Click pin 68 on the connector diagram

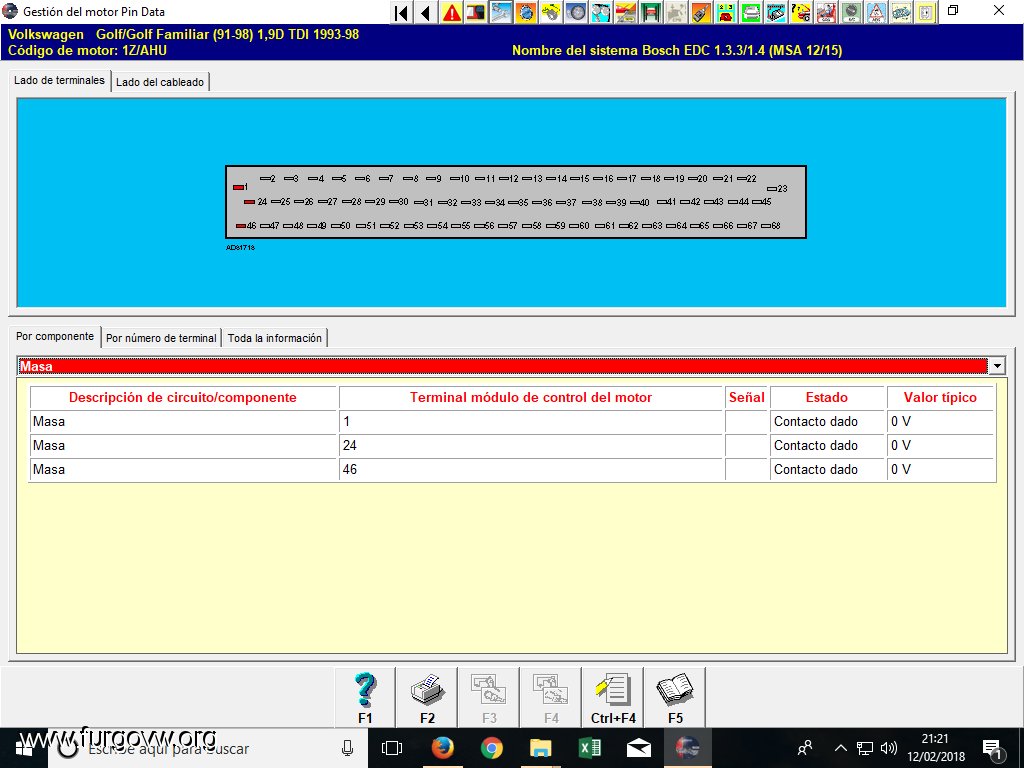click(x=771, y=226)
